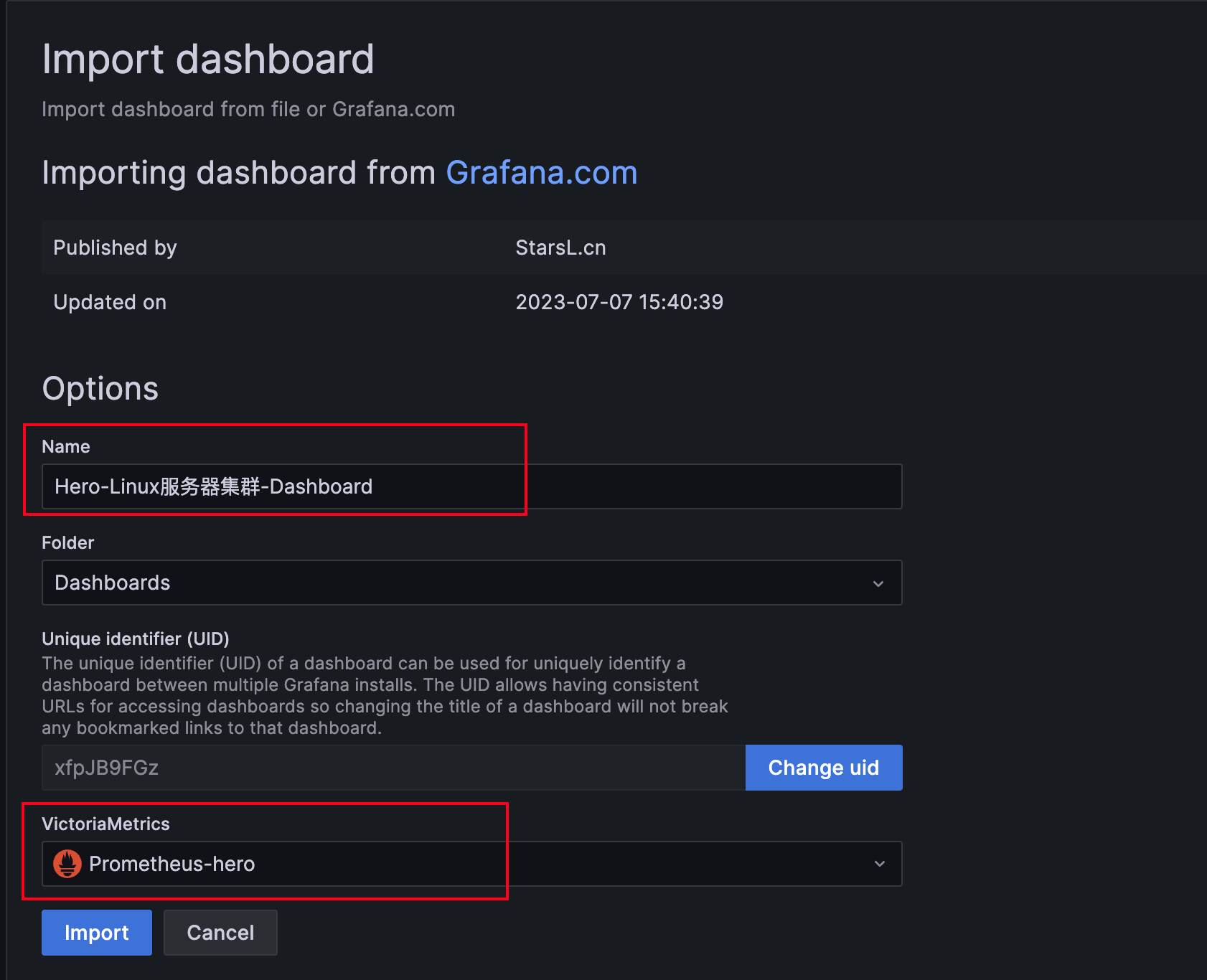
Task: Click the Options heading
Action: [x=100, y=389]
